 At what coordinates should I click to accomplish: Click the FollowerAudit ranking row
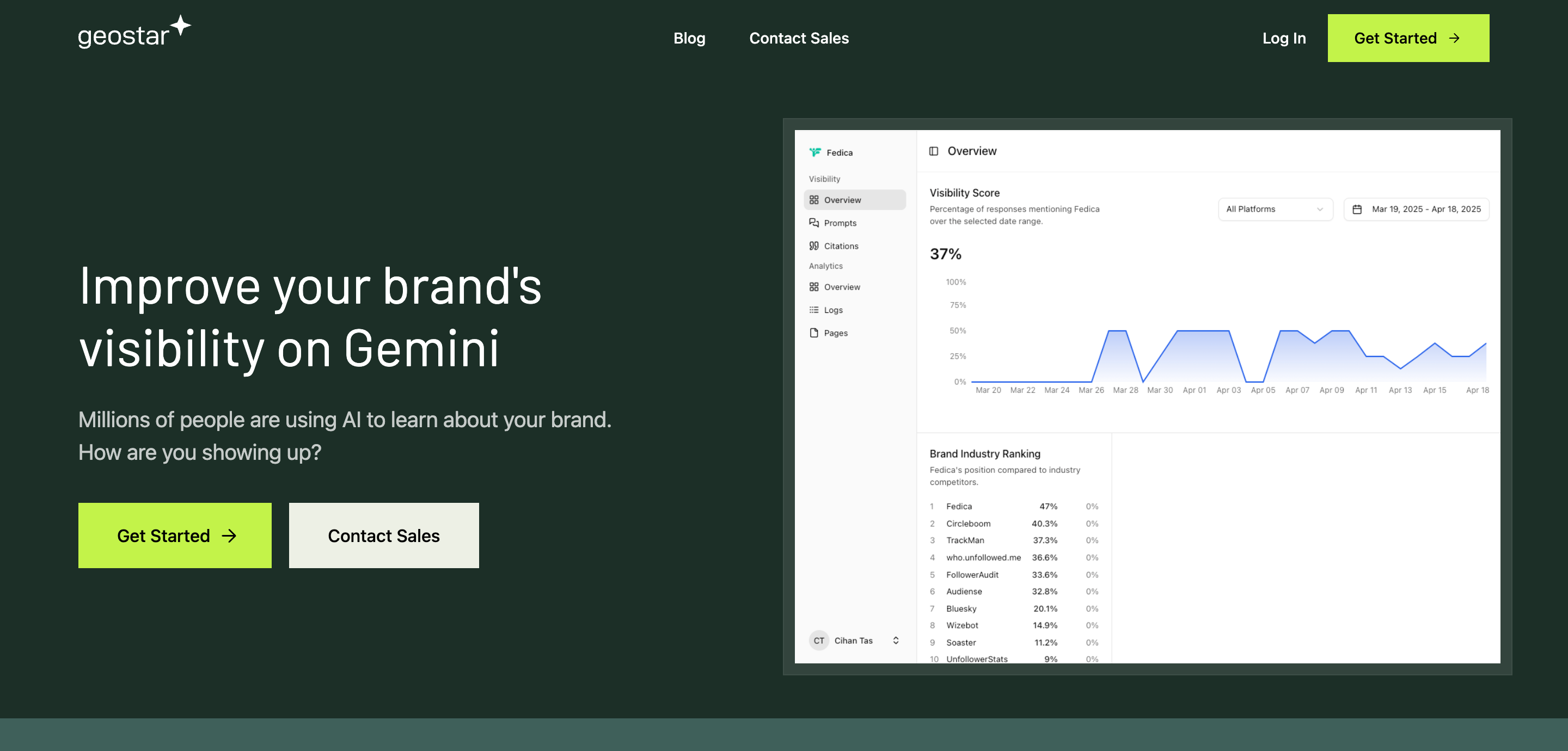tap(1013, 575)
